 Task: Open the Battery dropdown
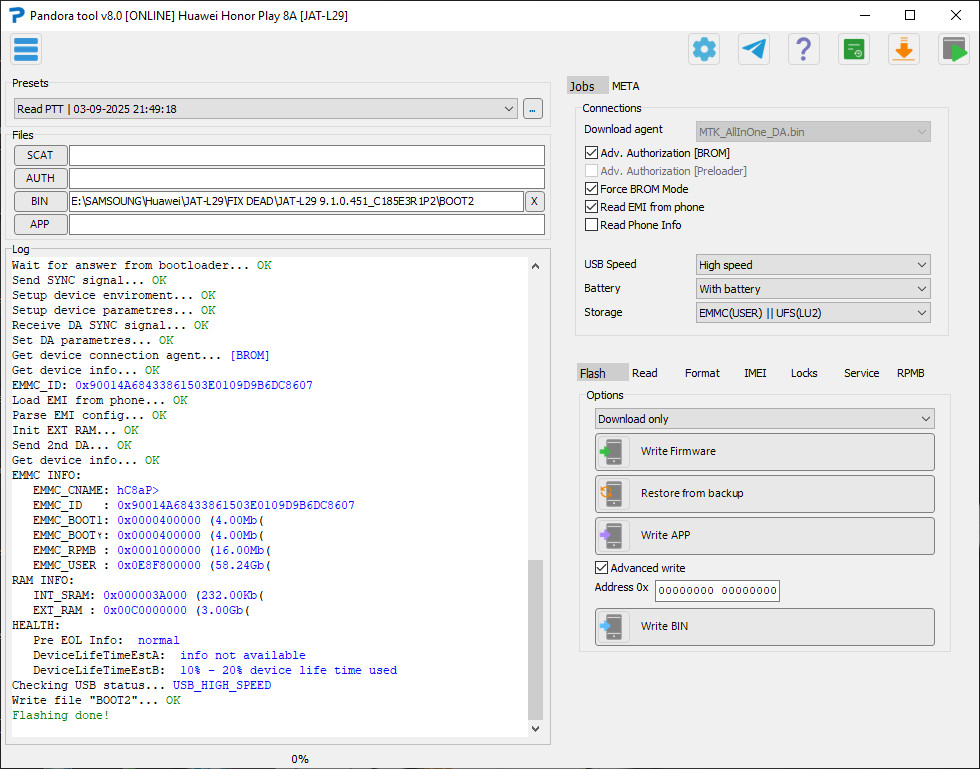click(813, 289)
